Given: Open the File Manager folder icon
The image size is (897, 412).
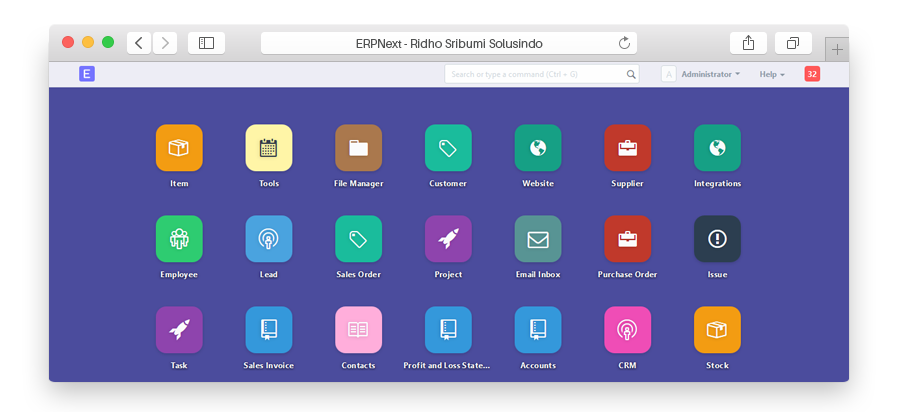Looking at the screenshot, I should point(359,148).
